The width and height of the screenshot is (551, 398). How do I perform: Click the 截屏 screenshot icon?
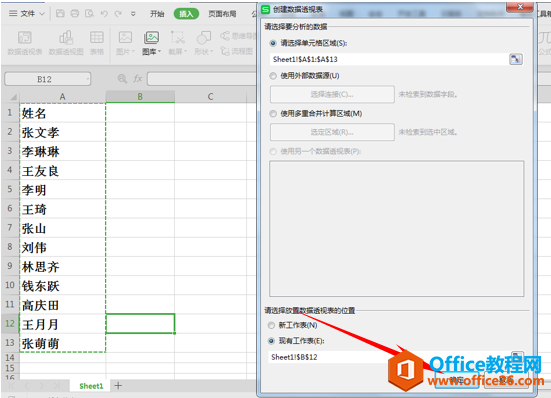click(177, 38)
